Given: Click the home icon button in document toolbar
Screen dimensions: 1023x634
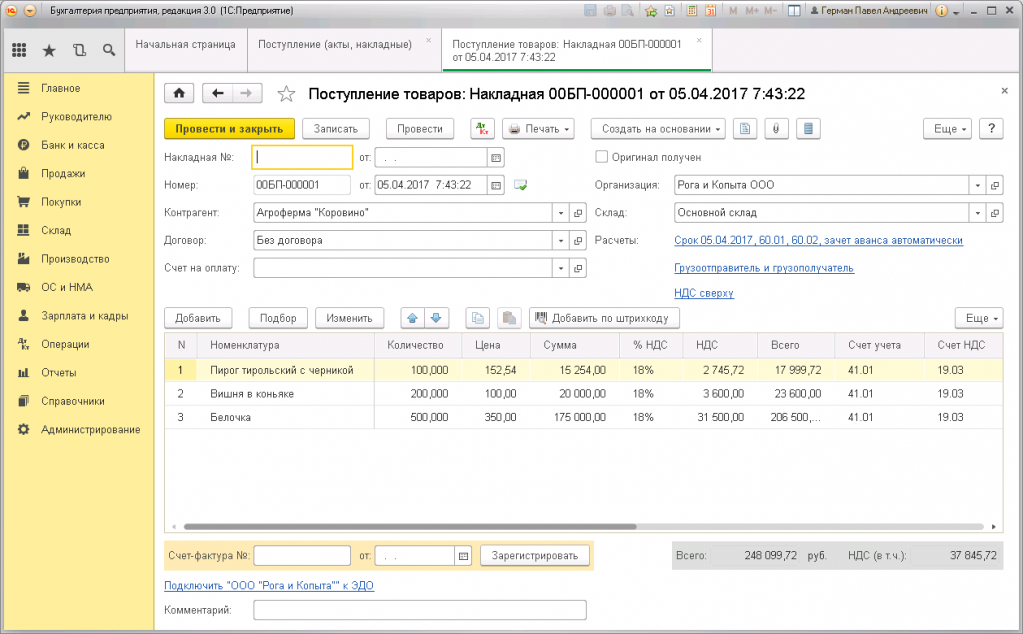Looking at the screenshot, I should tap(179, 93).
